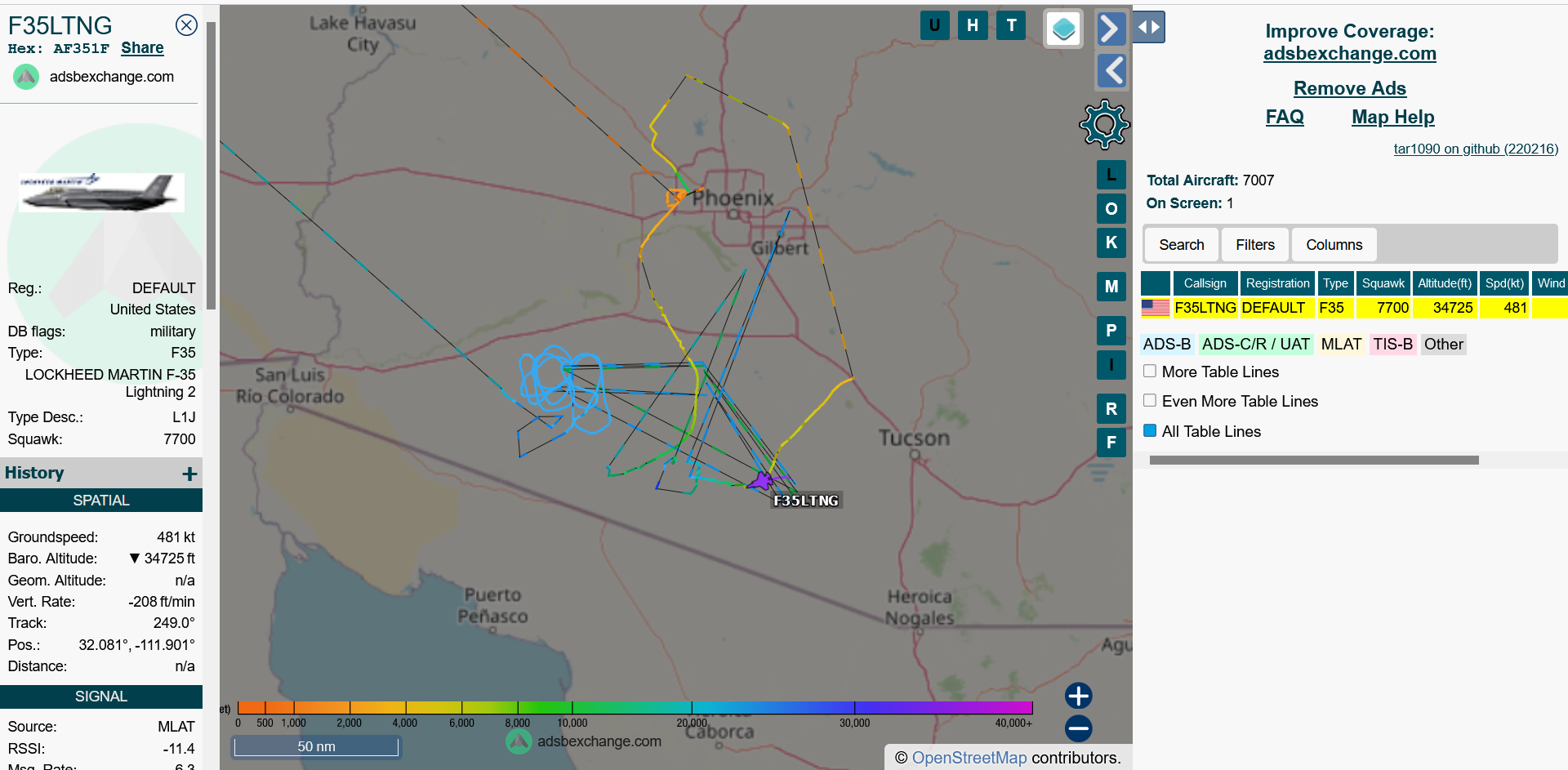Toggle the I map option button
Screen dimensions: 1568x770
coord(1111,364)
